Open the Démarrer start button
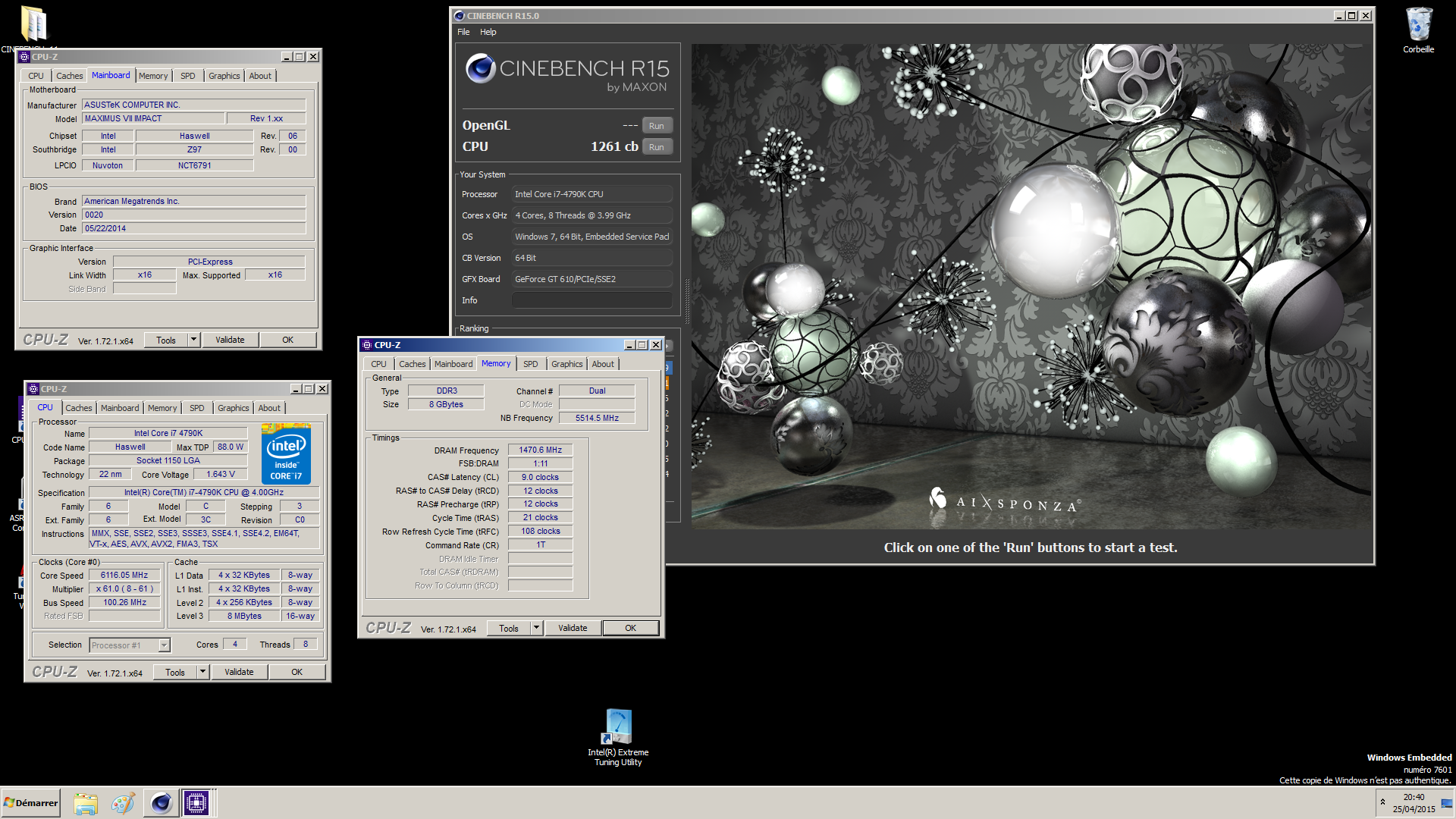The width and height of the screenshot is (1456, 819). tap(31, 803)
